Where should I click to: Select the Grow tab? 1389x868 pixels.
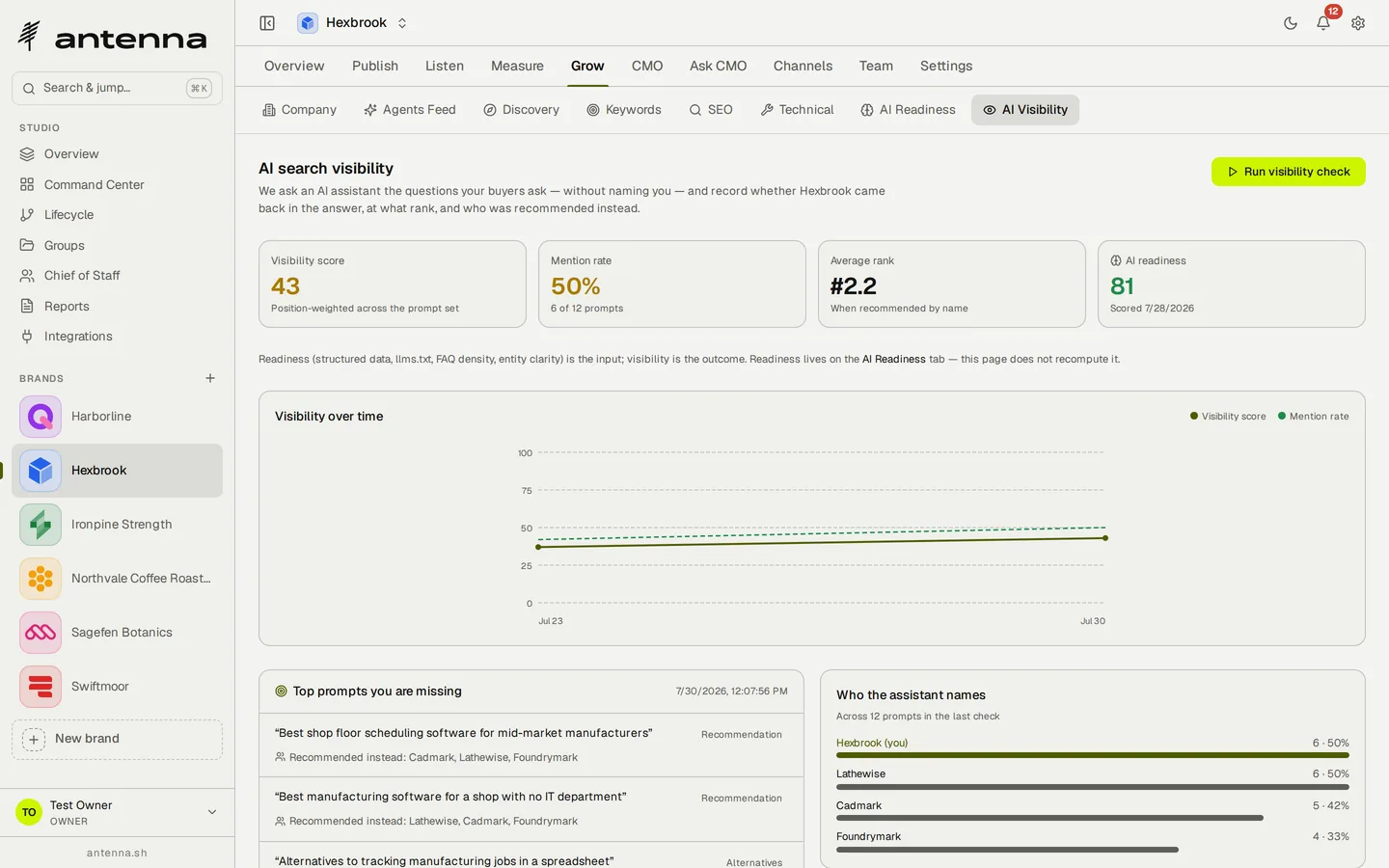click(587, 66)
